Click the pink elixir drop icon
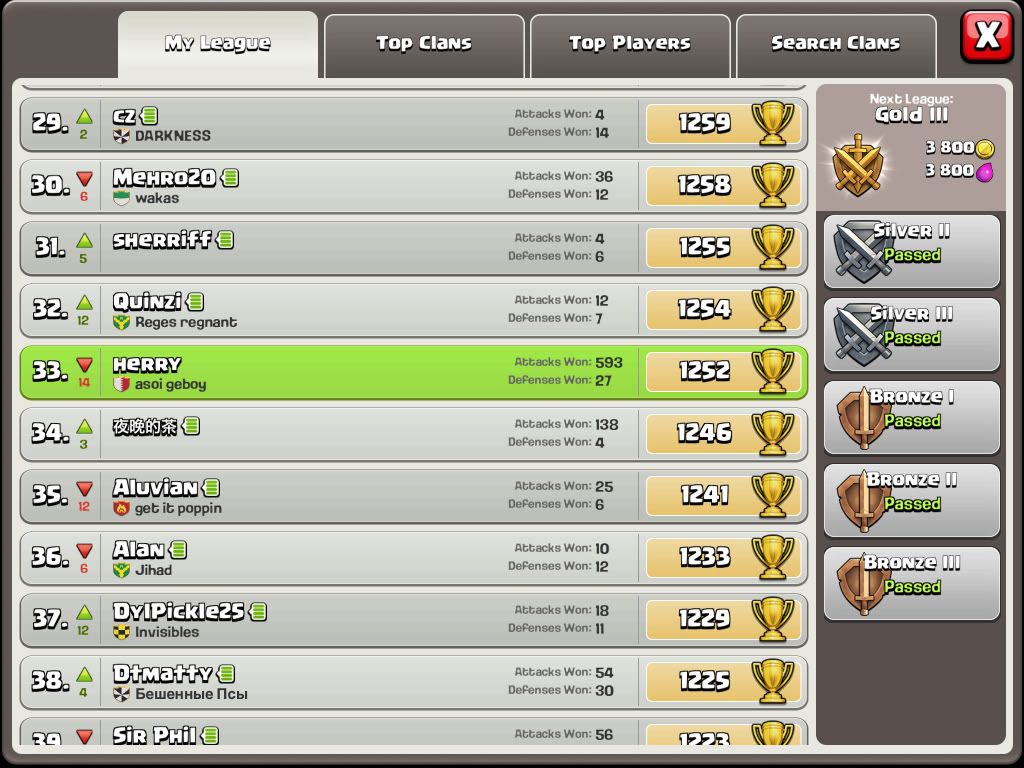This screenshot has width=1024, height=768. coord(985,172)
